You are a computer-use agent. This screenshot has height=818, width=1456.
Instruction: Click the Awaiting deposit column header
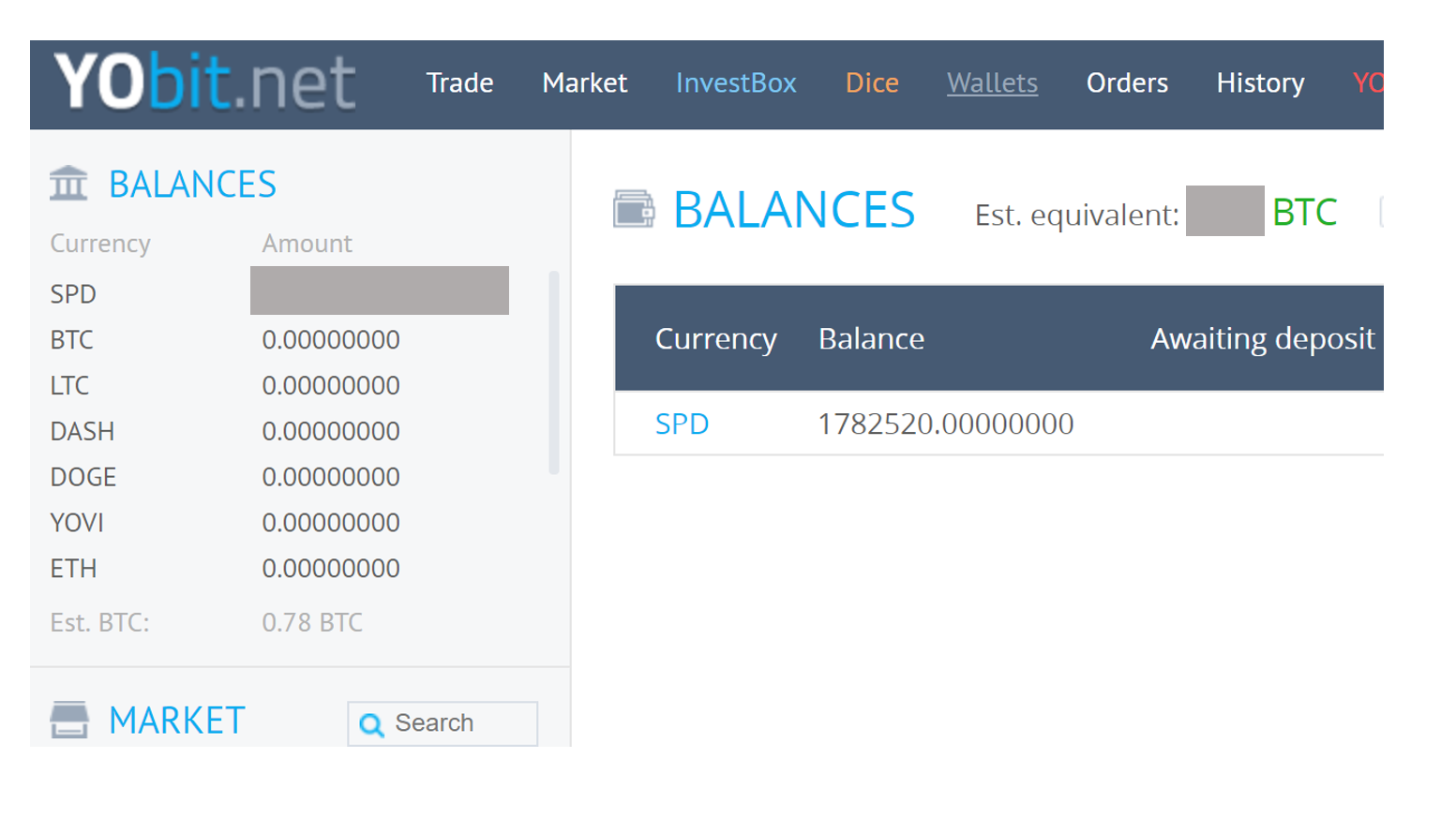pos(1263,338)
